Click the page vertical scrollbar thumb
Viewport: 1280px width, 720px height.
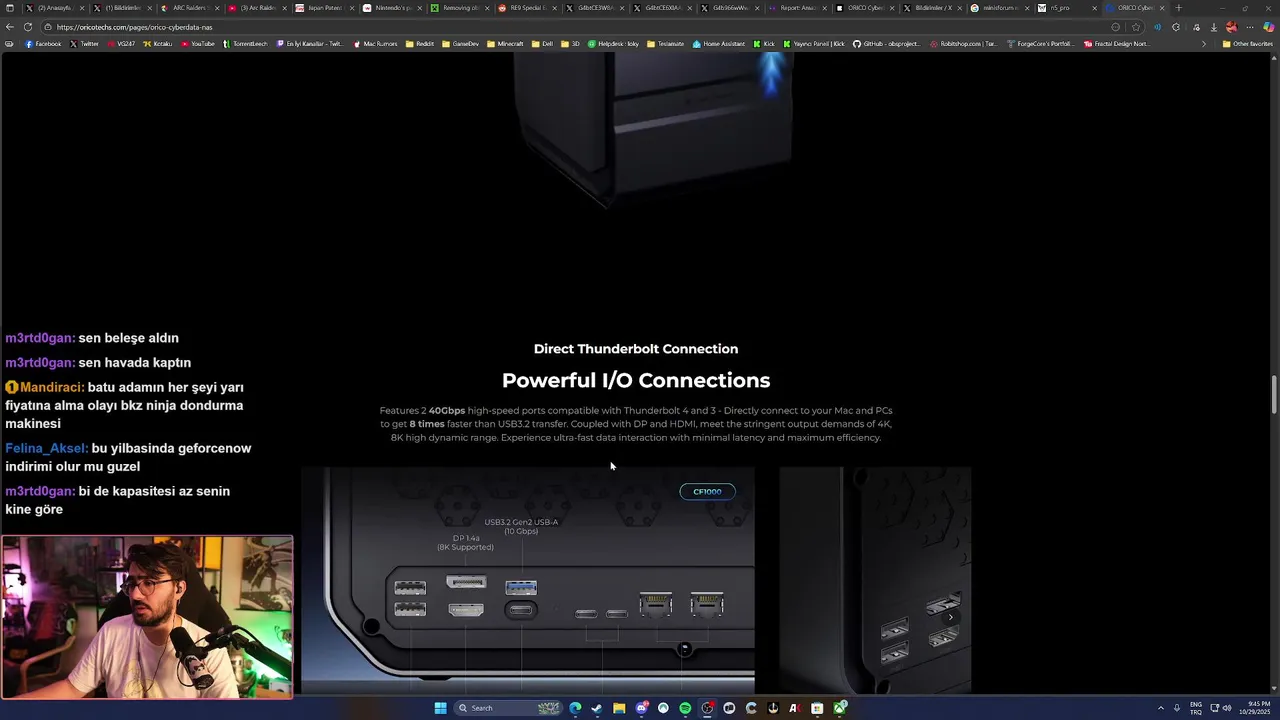pyautogui.click(x=1274, y=394)
